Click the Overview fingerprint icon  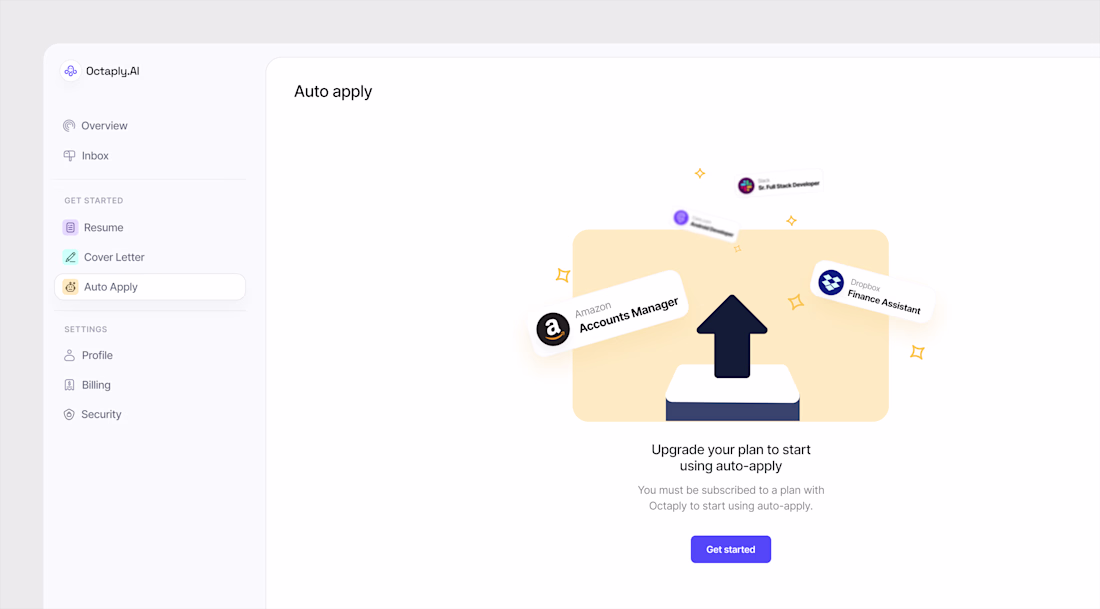tap(69, 126)
